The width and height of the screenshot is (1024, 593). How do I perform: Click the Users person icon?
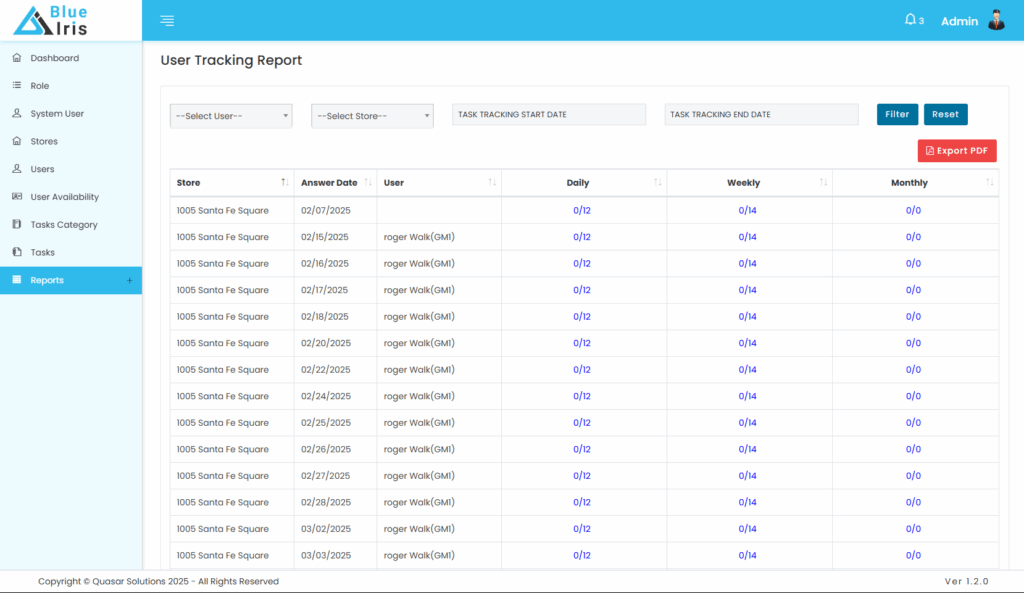click(x=17, y=168)
